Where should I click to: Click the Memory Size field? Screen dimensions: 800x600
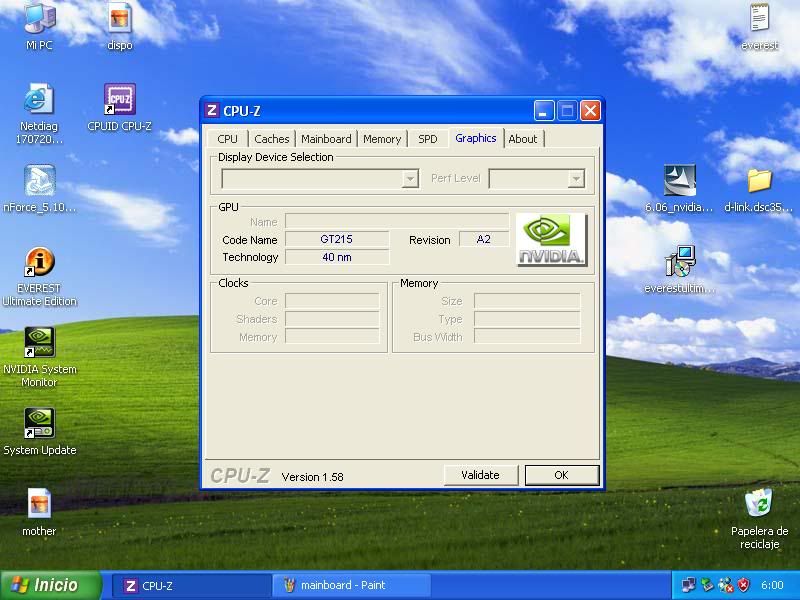pyautogui.click(x=527, y=301)
